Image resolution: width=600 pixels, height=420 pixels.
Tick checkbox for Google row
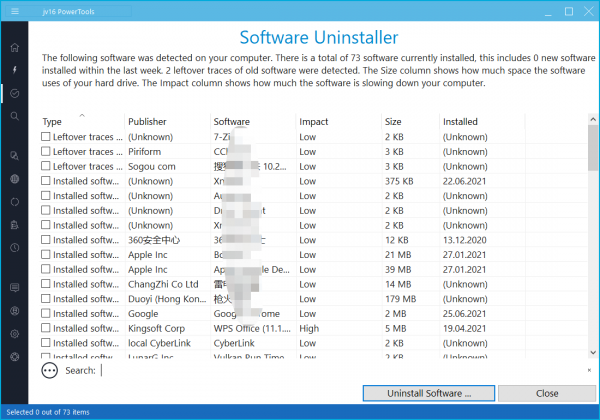click(46, 313)
